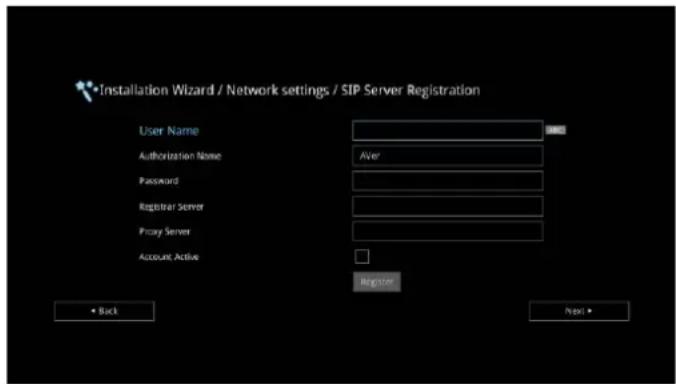Click the SIP Server Registration heading text

(410, 91)
